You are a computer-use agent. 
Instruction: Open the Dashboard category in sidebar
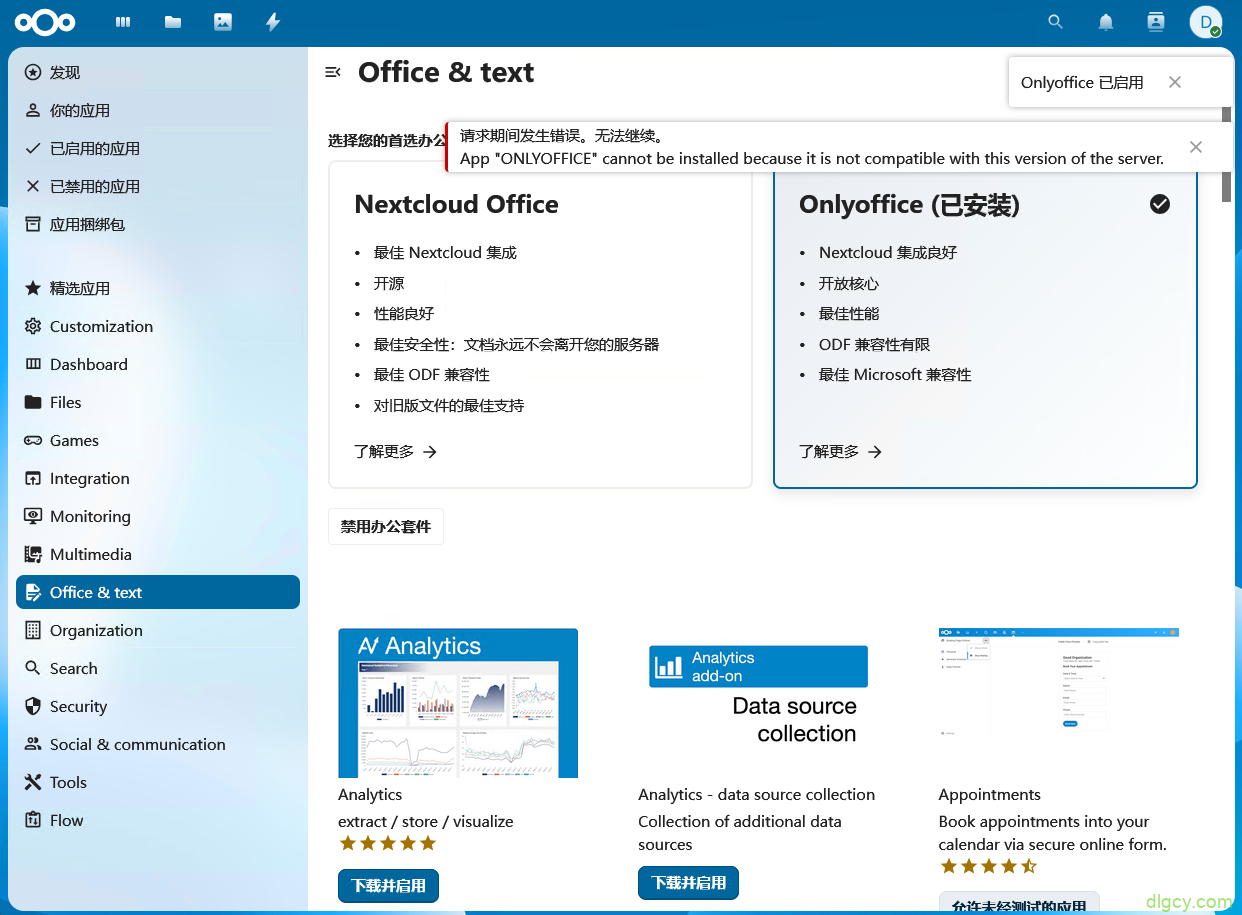coord(158,364)
